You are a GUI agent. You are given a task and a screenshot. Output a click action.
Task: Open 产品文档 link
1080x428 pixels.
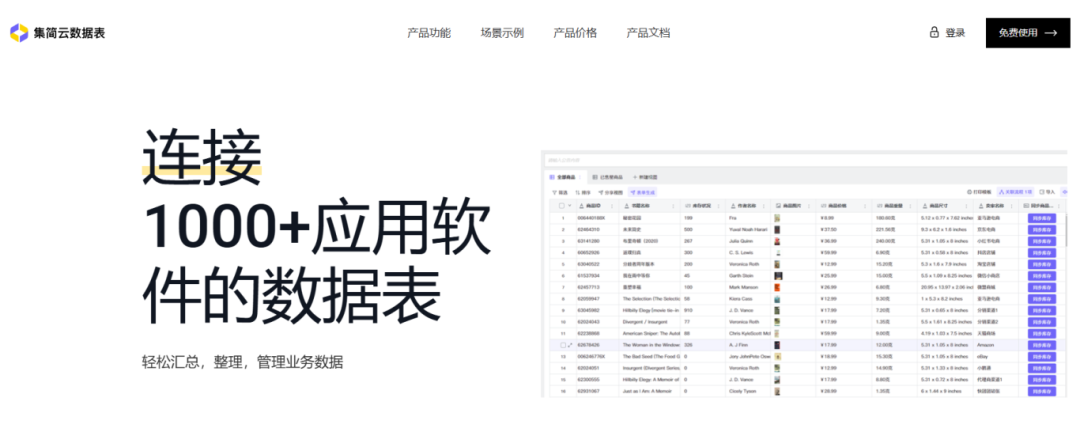pyautogui.click(x=648, y=32)
